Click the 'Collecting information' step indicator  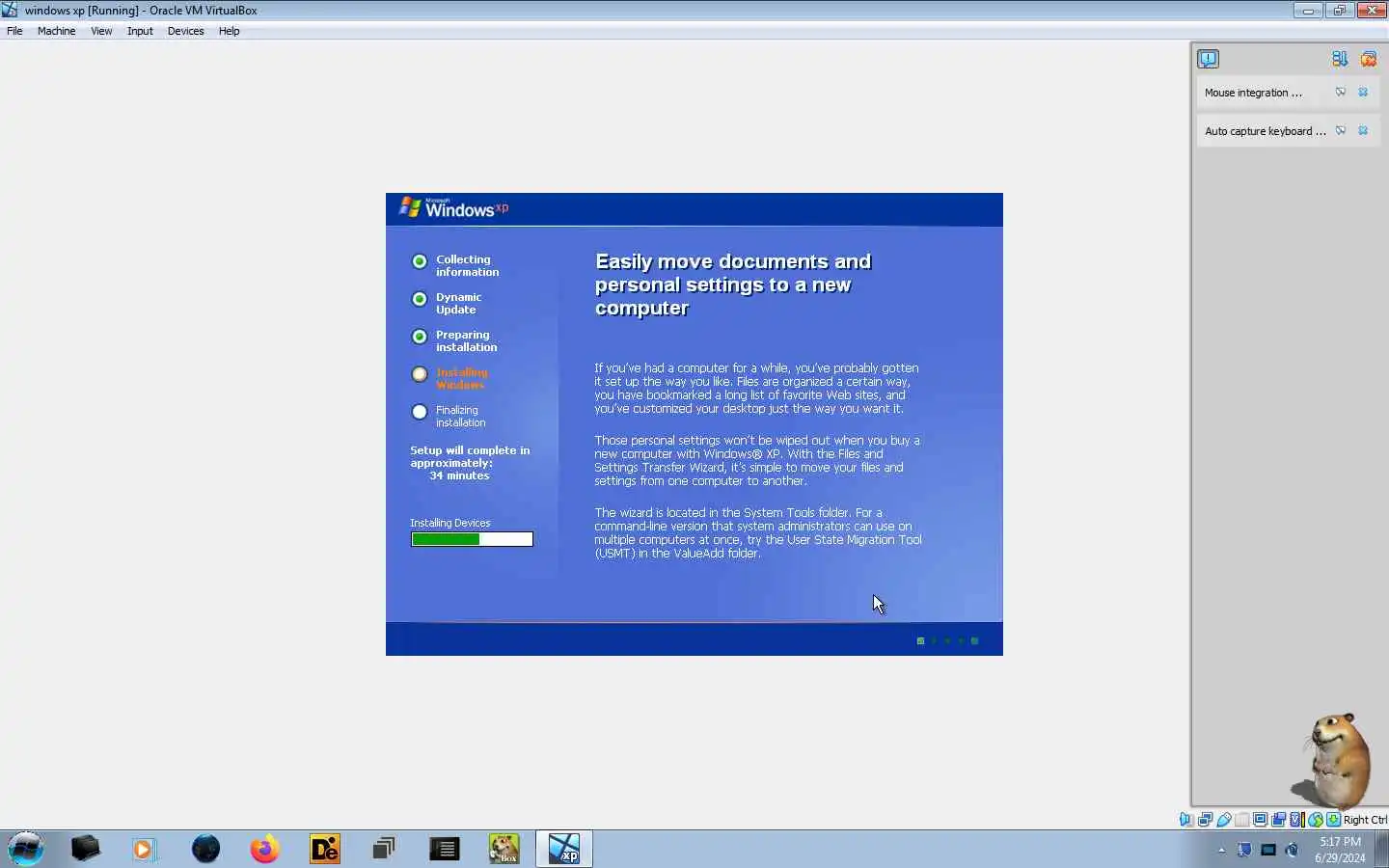[x=420, y=261]
